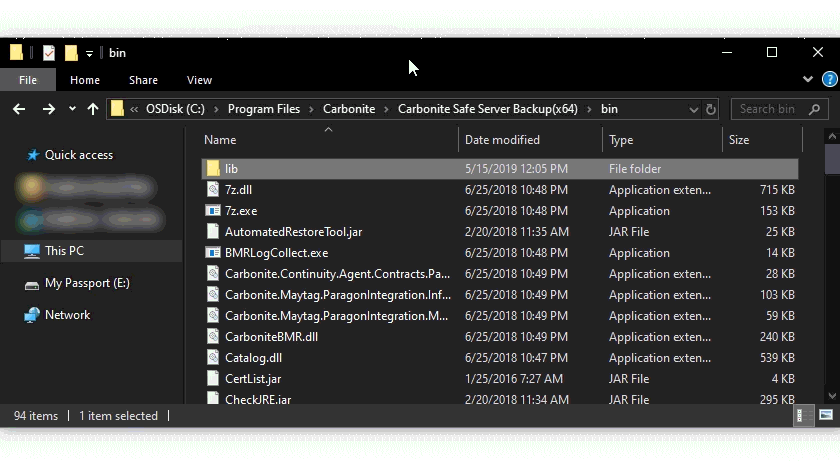Click the Carbonite breadcrumb
The image size is (840, 464).
[x=349, y=109]
